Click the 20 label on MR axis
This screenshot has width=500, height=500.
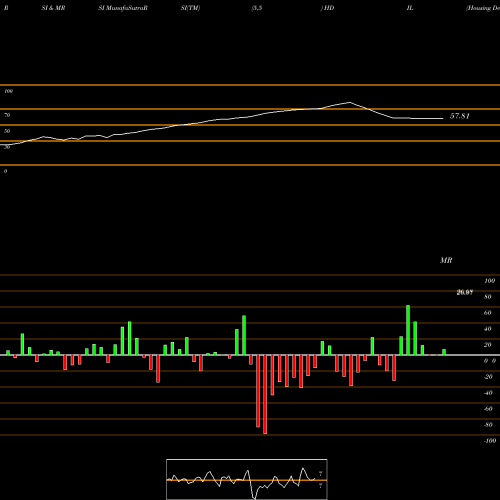click(488, 345)
